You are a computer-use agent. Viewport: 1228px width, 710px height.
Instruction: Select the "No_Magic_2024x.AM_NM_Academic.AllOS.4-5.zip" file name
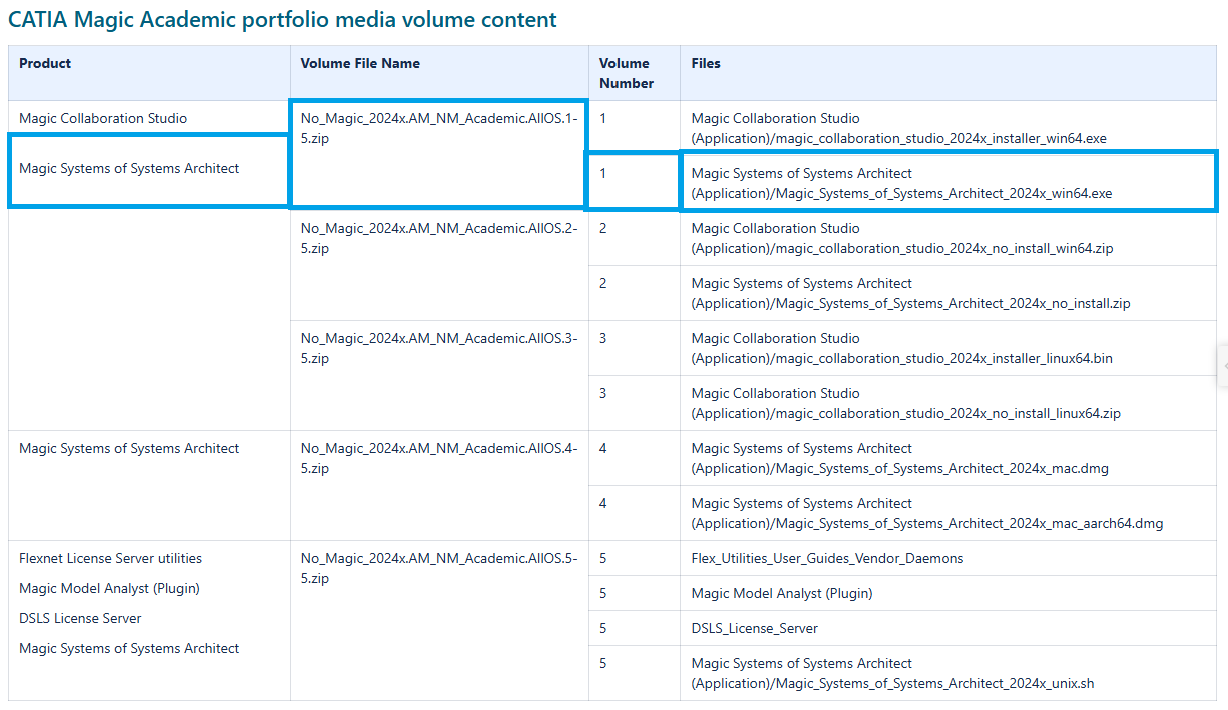[438, 458]
